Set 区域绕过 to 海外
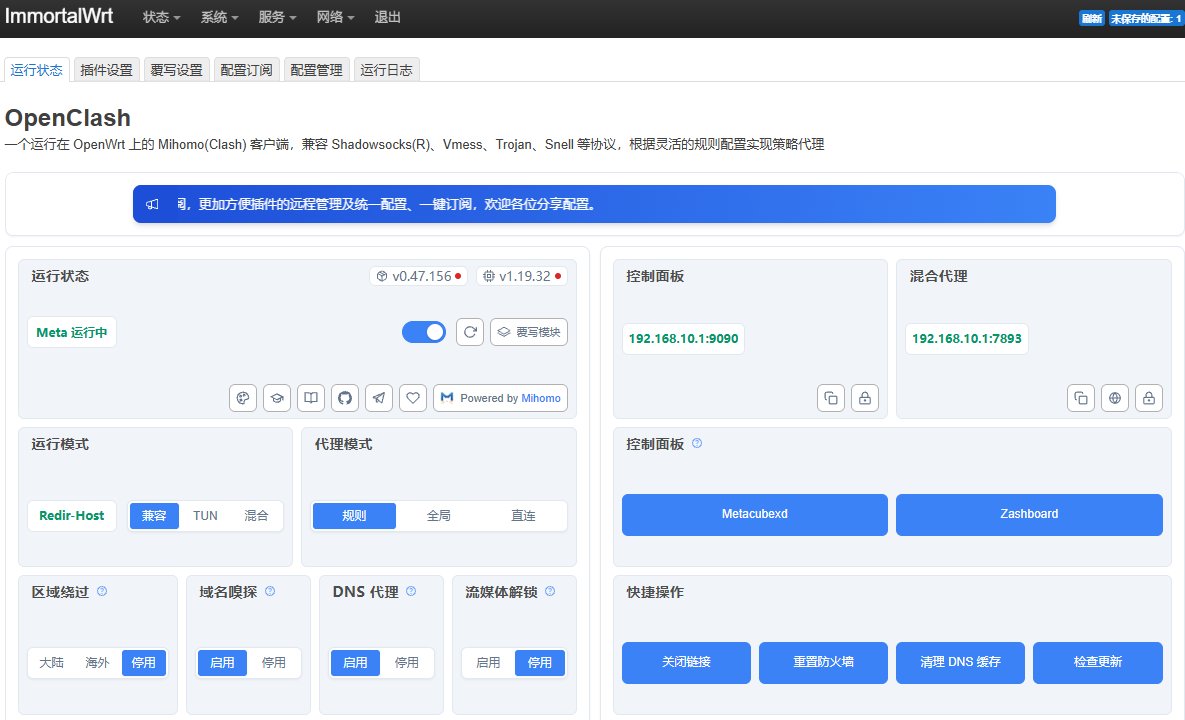 97,663
